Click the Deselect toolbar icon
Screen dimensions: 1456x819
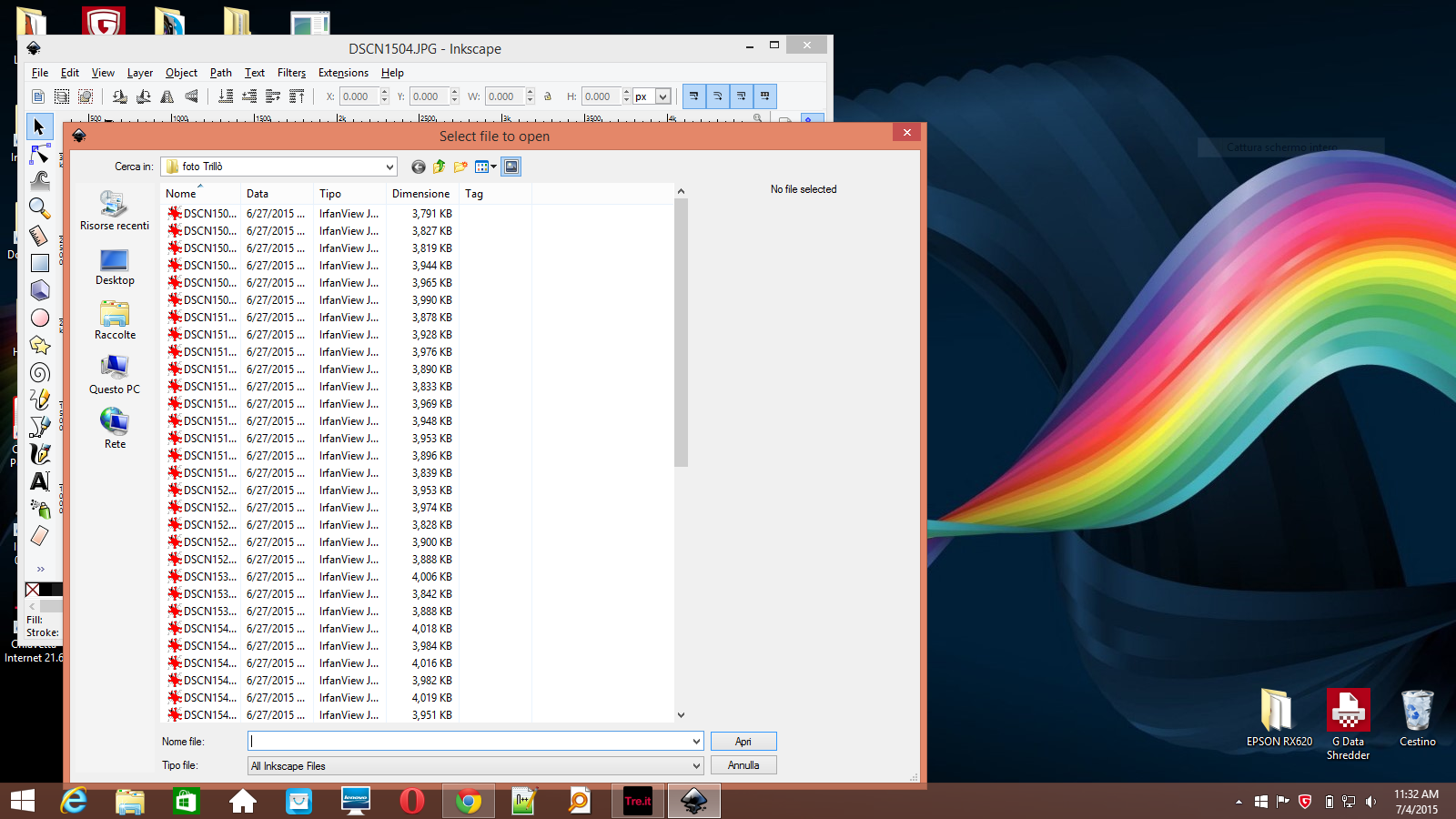click(86, 96)
